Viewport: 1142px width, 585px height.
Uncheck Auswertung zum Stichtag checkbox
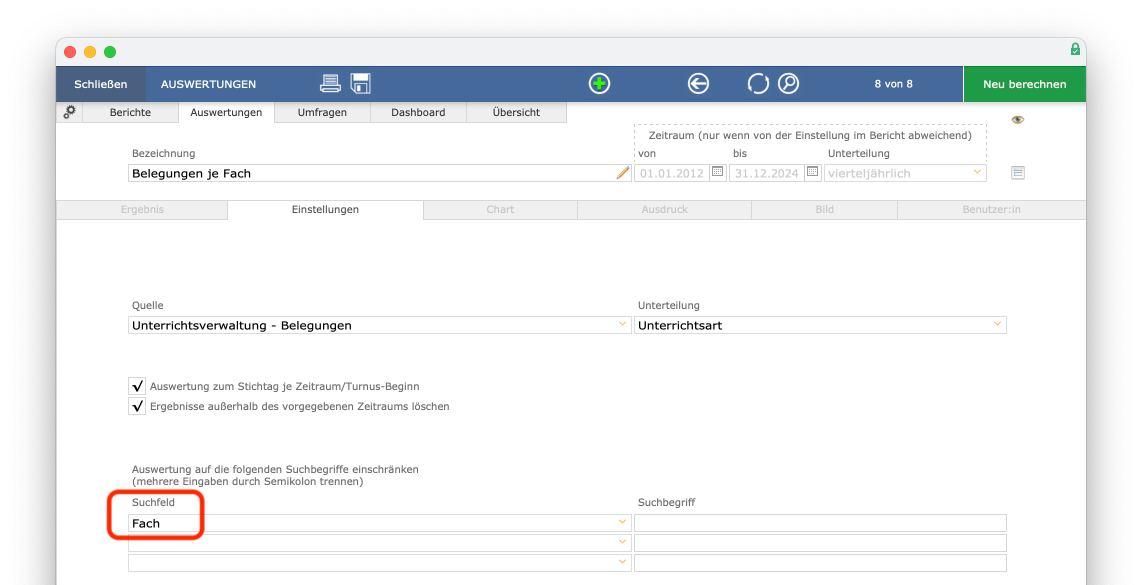[x=137, y=386]
